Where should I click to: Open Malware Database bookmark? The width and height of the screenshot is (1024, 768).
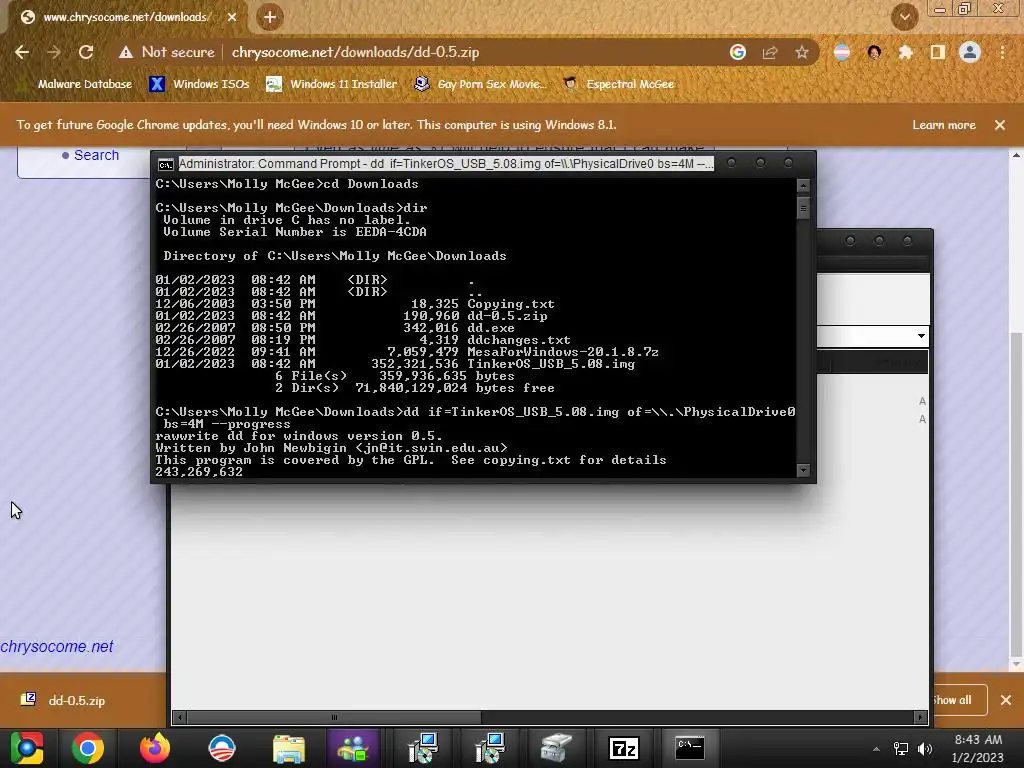(77, 84)
